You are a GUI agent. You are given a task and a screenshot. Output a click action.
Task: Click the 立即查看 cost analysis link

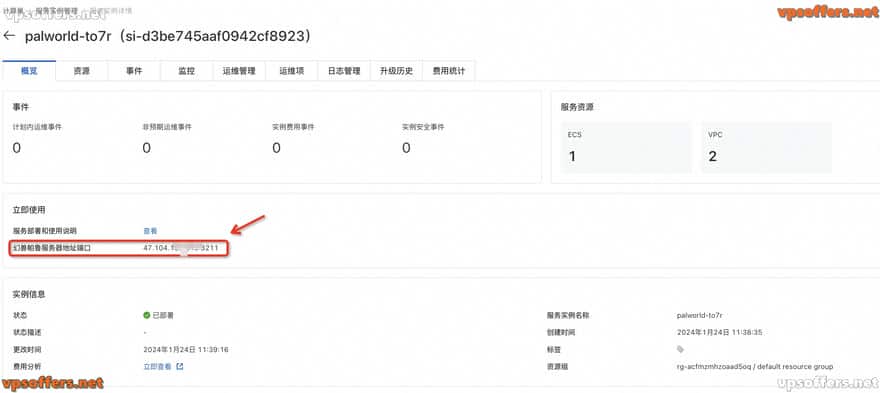[x=158, y=367]
